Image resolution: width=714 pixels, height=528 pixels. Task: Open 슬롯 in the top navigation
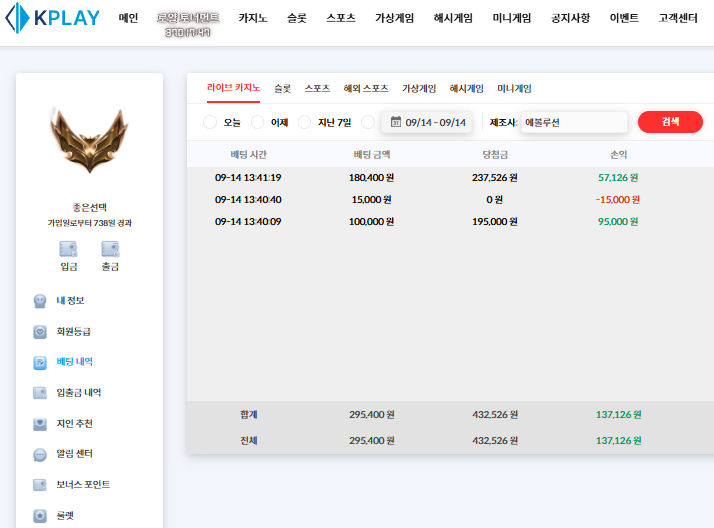click(297, 18)
